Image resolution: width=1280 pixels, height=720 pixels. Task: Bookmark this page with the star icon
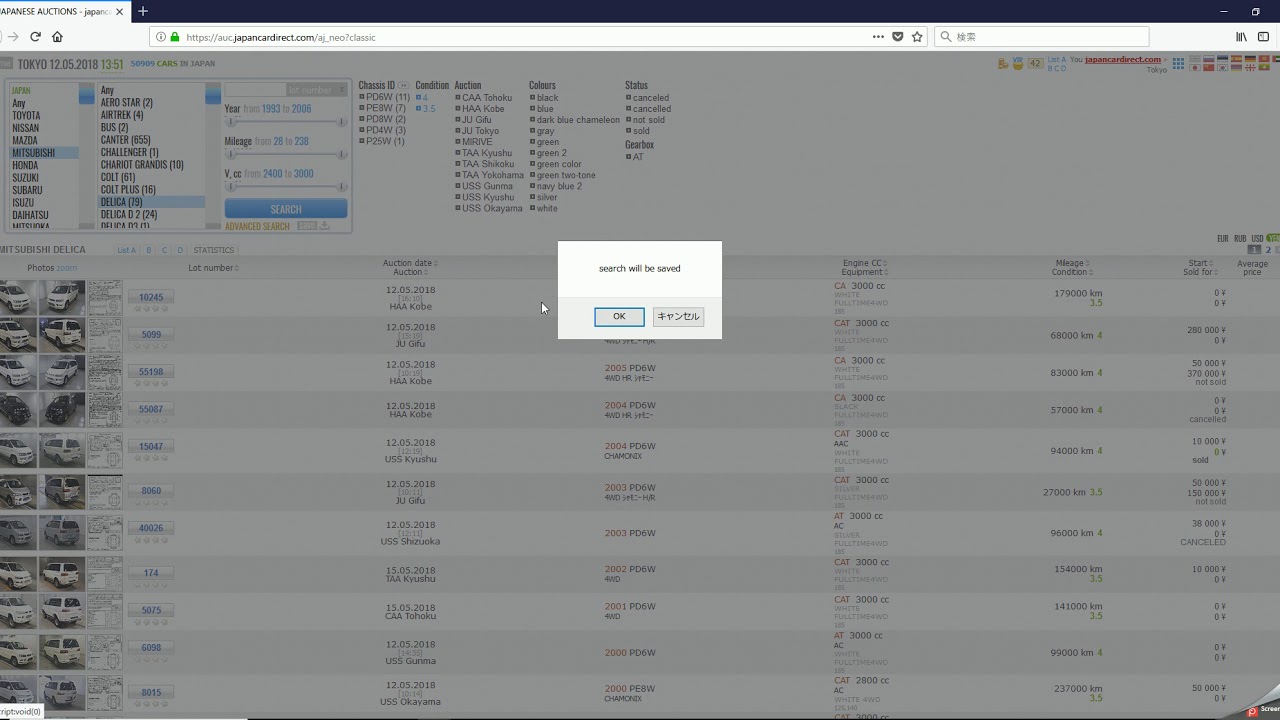click(917, 37)
